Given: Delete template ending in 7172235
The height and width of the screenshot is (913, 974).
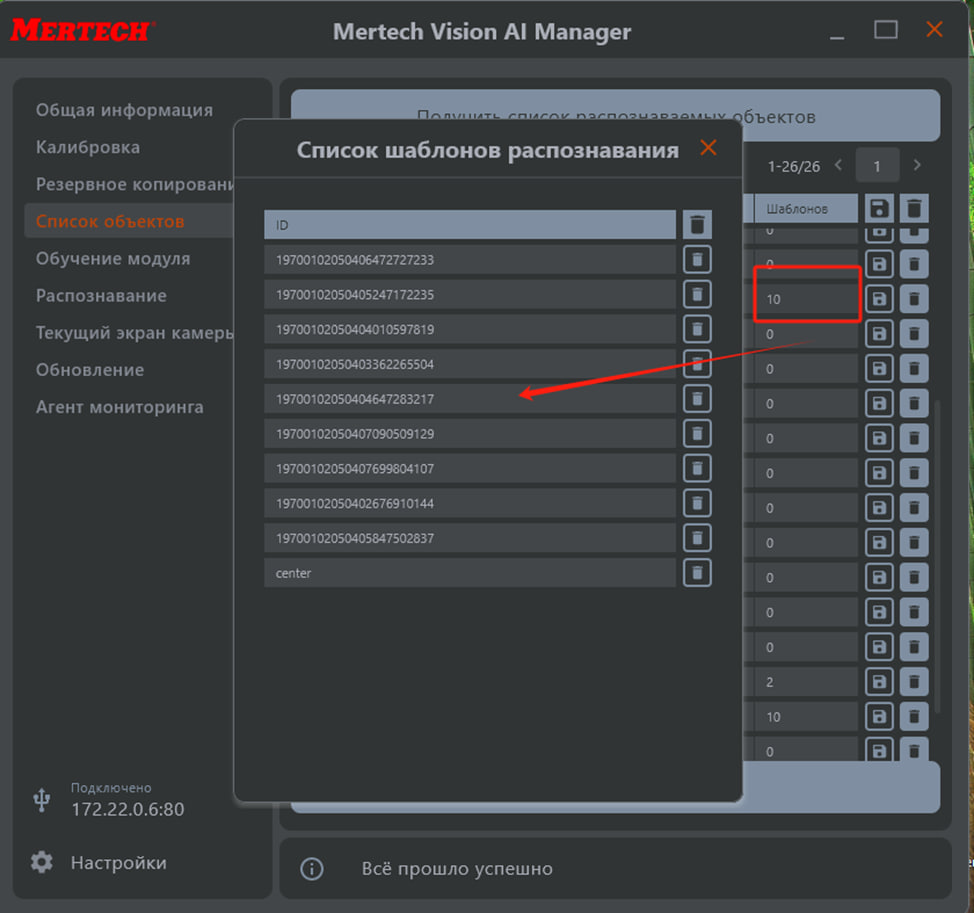Looking at the screenshot, I should point(697,294).
